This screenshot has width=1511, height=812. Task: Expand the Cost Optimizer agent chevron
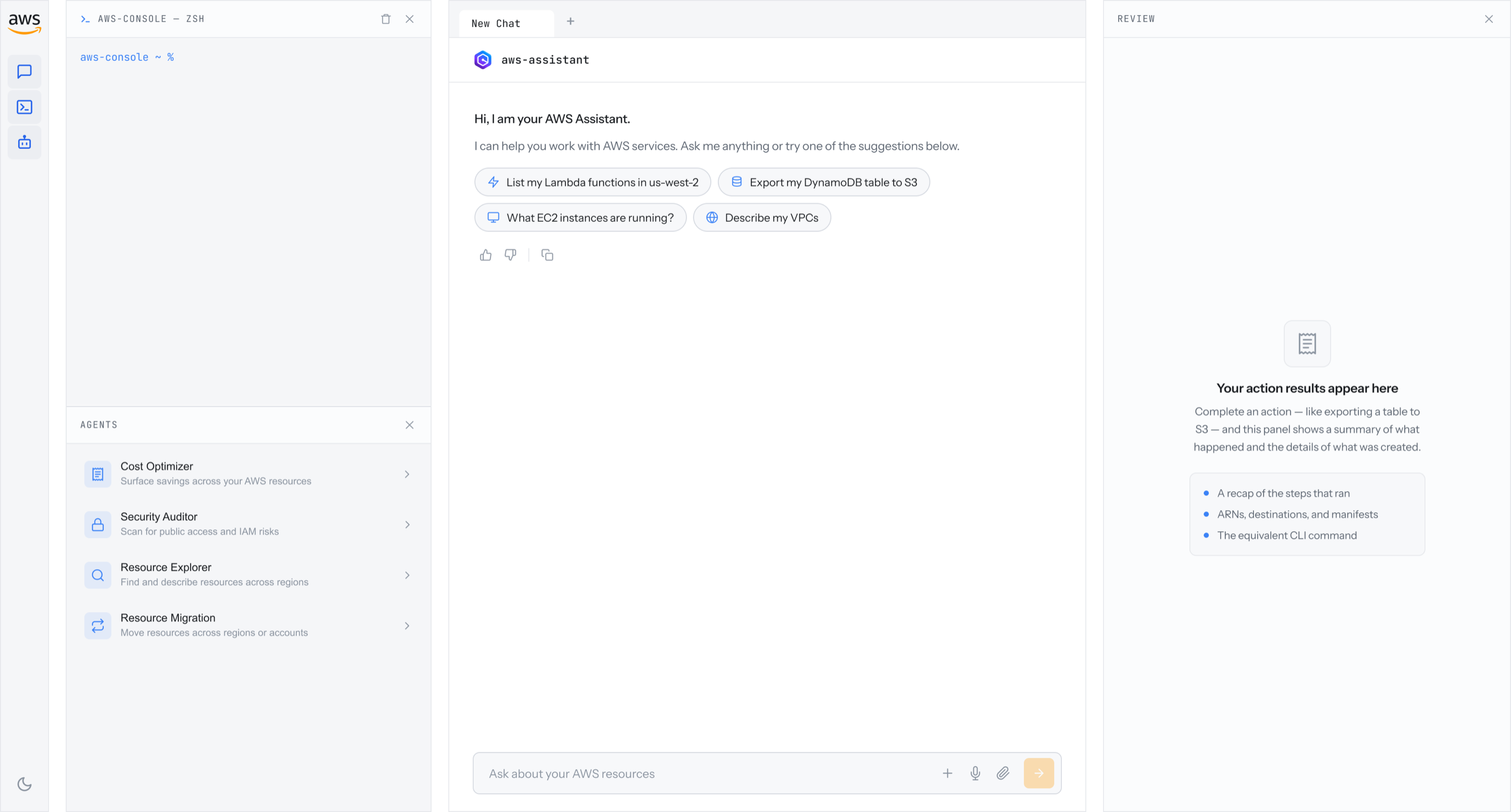[x=407, y=474]
